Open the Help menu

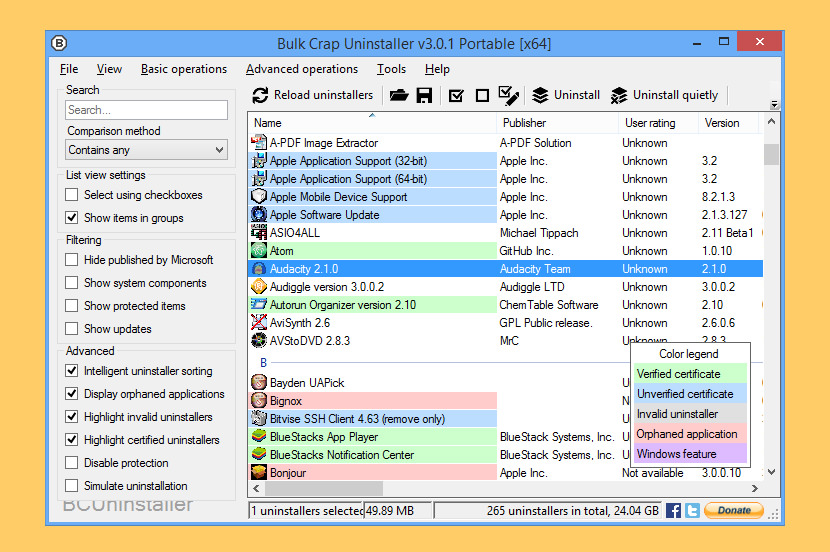pos(437,69)
